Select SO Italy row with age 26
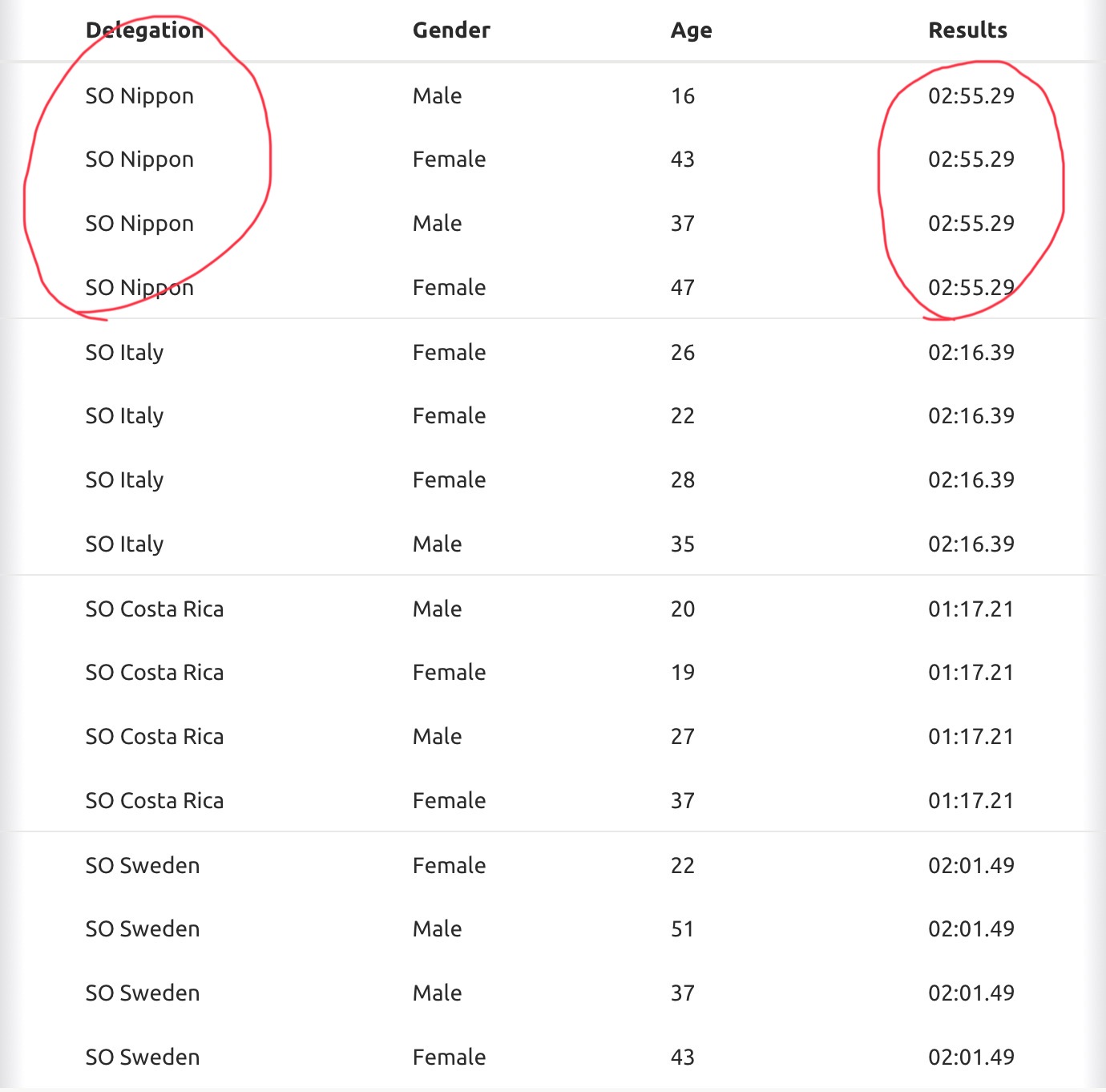This screenshot has height=1092, width=1106. pyautogui.click(x=553, y=352)
